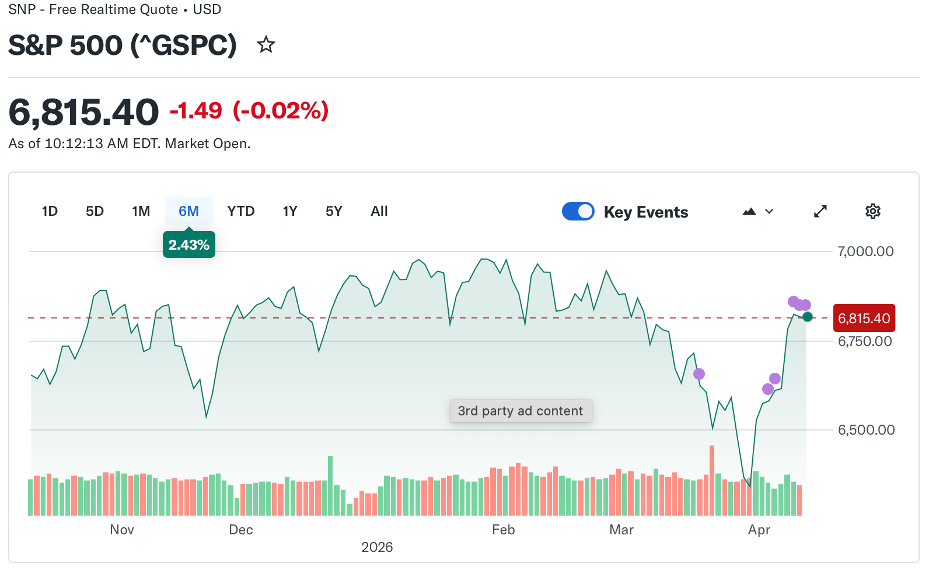Show All time chart range
Screen dimensions: 936x574
pos(379,211)
